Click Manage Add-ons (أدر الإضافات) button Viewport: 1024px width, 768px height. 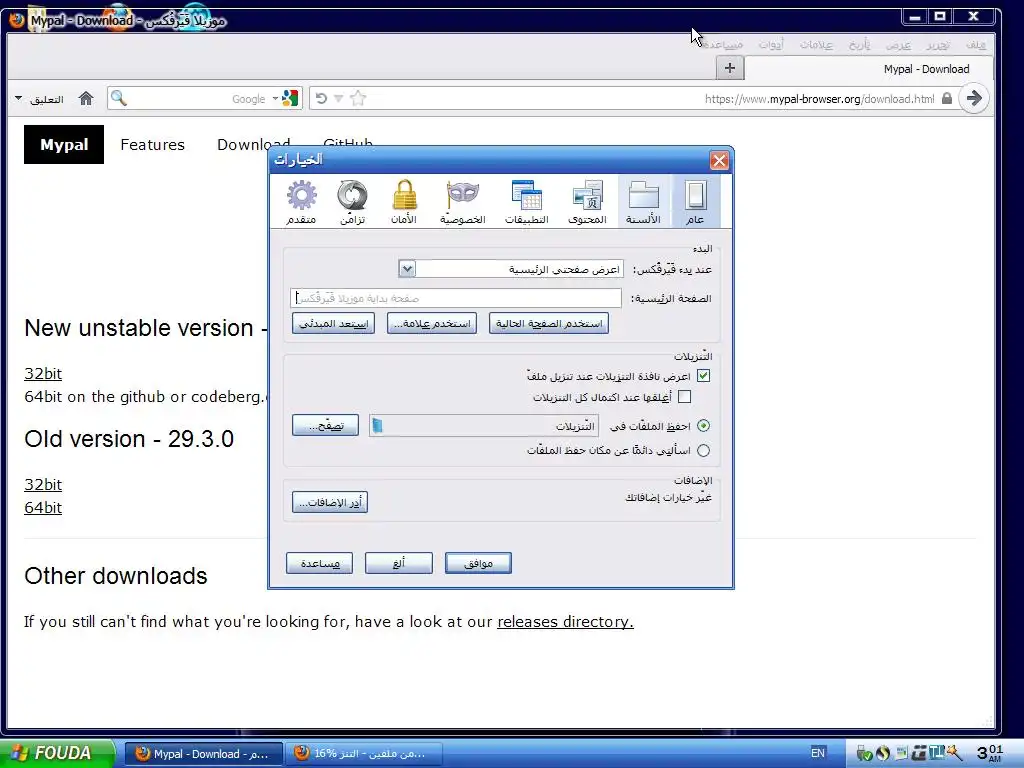coord(330,502)
